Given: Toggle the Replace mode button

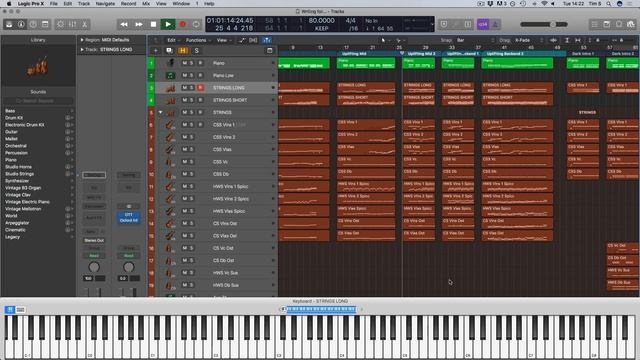Looking at the screenshot, I should pos(444,24).
